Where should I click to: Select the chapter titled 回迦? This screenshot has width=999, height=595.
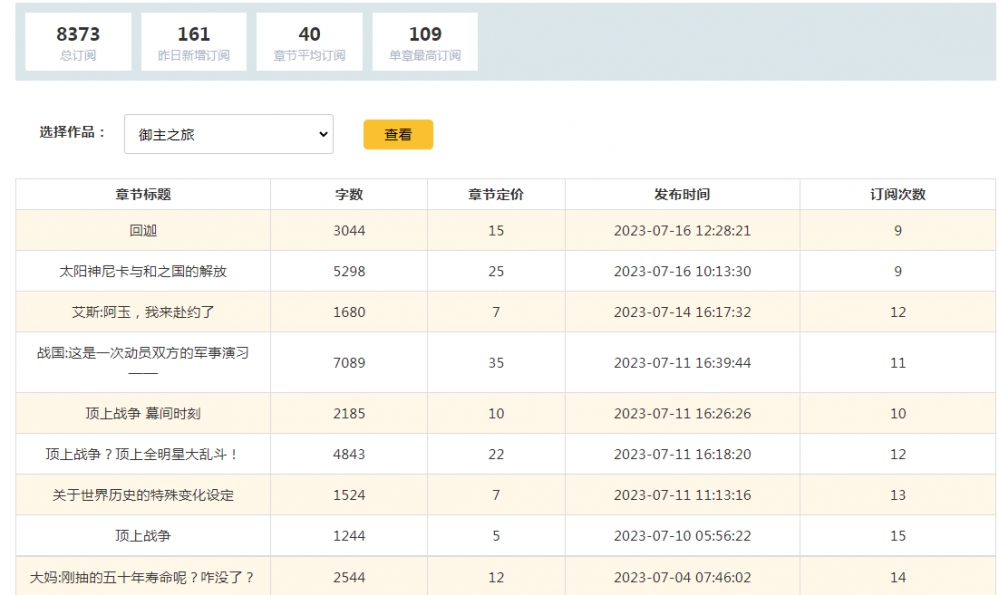pyautogui.click(x=143, y=231)
